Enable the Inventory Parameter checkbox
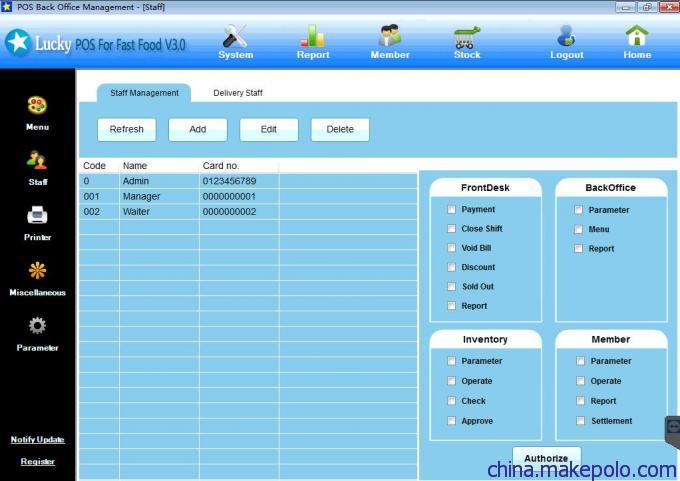Screen dimensions: 680x481 451,361
